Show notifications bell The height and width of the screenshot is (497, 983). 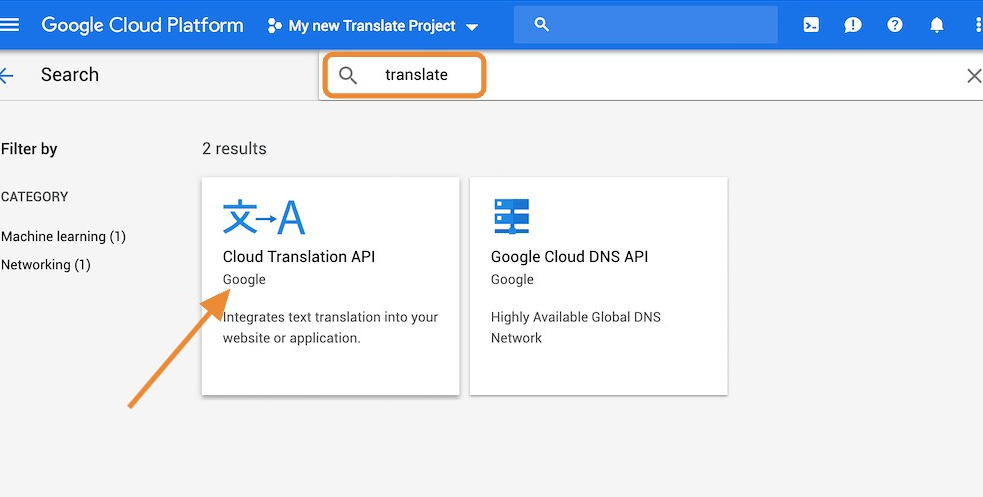(x=937, y=25)
